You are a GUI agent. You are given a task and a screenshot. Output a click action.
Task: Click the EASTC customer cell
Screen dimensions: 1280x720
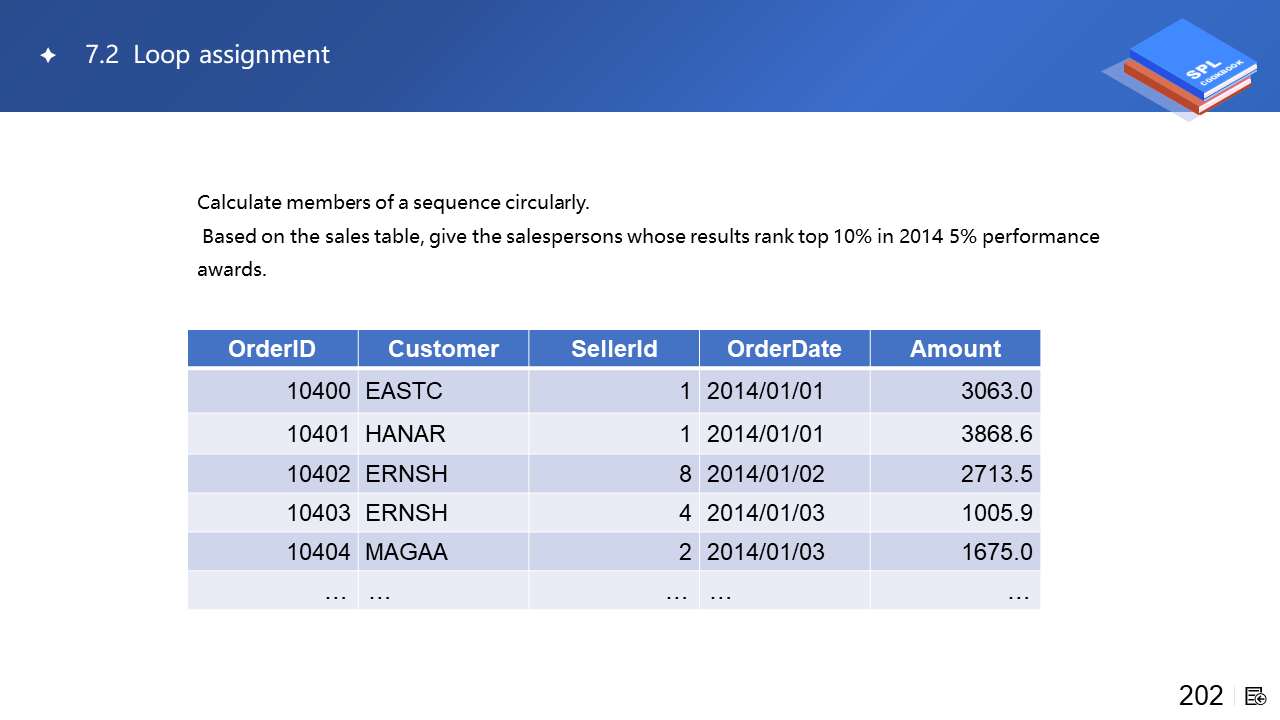[404, 391]
